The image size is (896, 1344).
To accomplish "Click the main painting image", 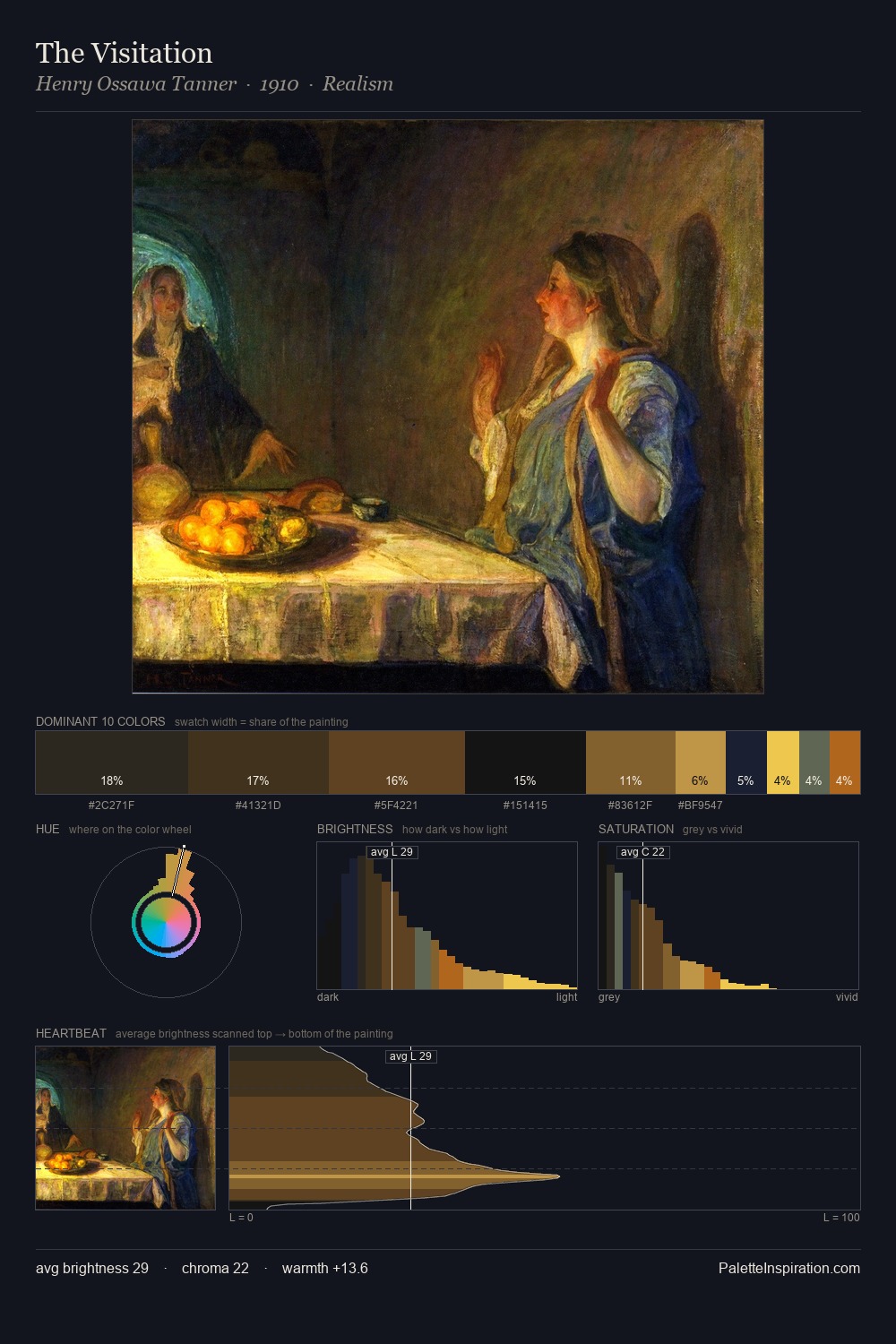I will pyautogui.click(x=448, y=407).
